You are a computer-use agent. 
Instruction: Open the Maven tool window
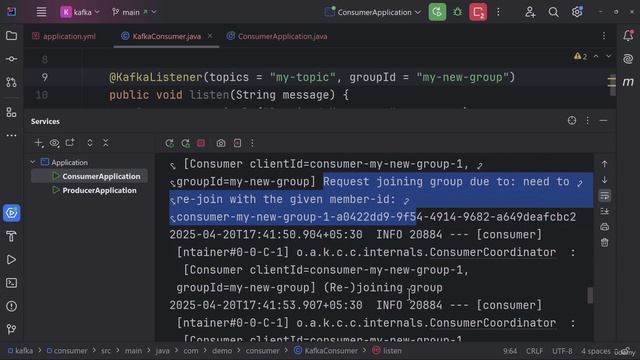click(628, 82)
